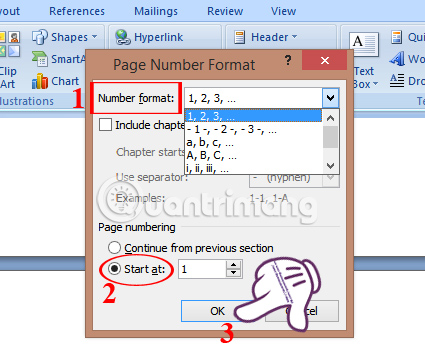This screenshot has height=362, width=425.
Task: Increase Start at value with up spinner
Action: [233, 265]
